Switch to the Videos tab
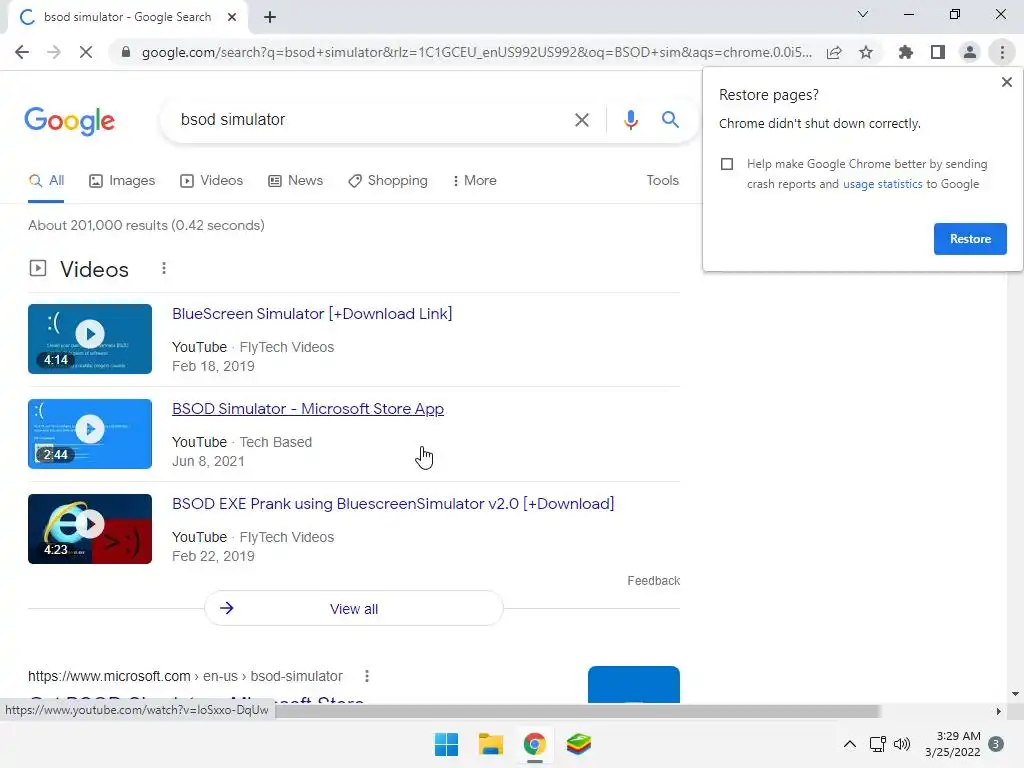The image size is (1024, 768). (212, 181)
